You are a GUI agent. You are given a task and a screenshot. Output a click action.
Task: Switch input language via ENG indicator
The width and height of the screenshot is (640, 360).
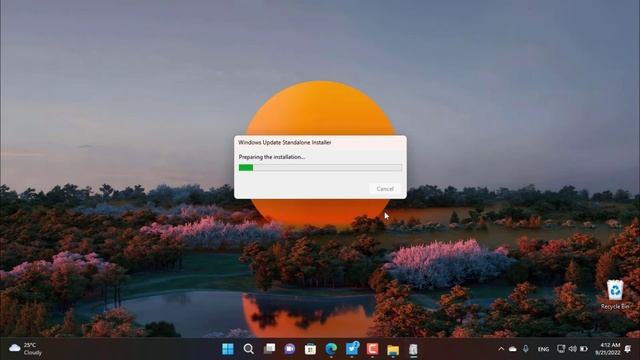click(543, 349)
